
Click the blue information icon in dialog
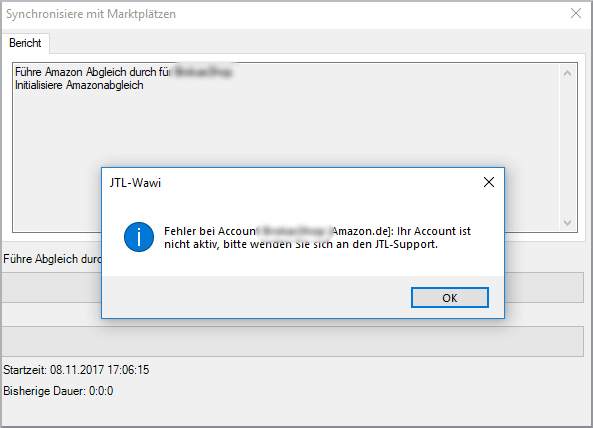(x=139, y=237)
